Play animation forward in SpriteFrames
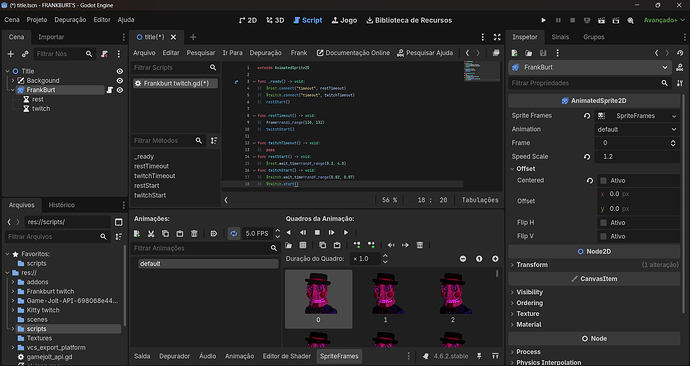690x366 pixels. tap(346, 232)
